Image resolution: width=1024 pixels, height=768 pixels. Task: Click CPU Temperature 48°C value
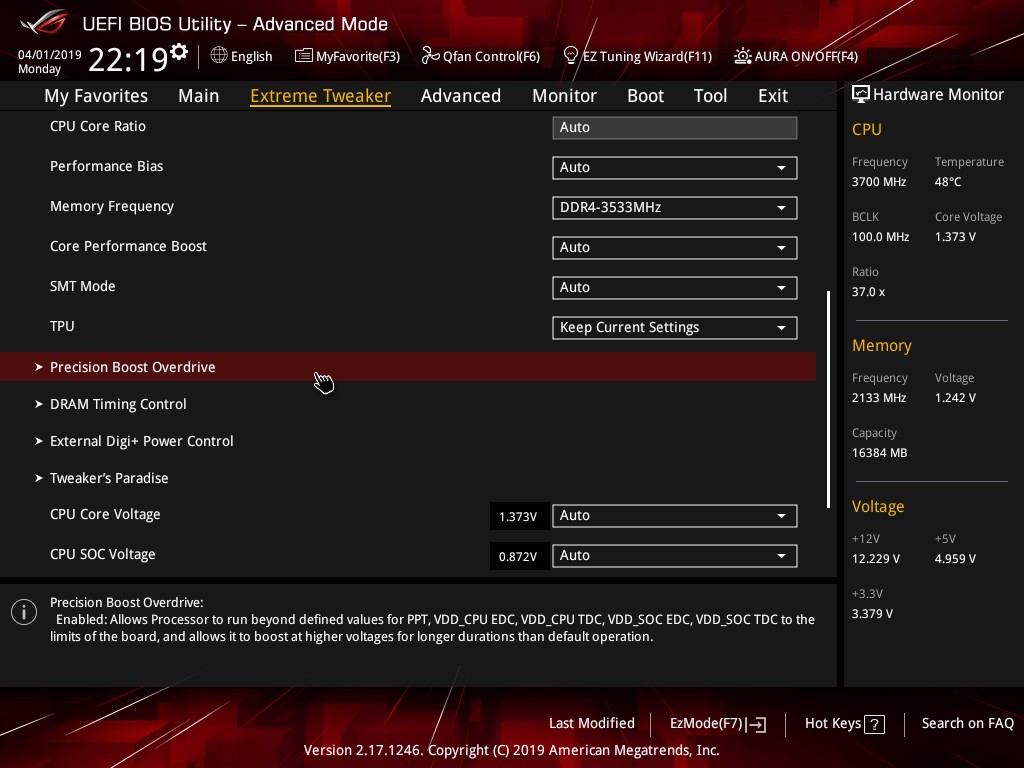click(x=948, y=182)
